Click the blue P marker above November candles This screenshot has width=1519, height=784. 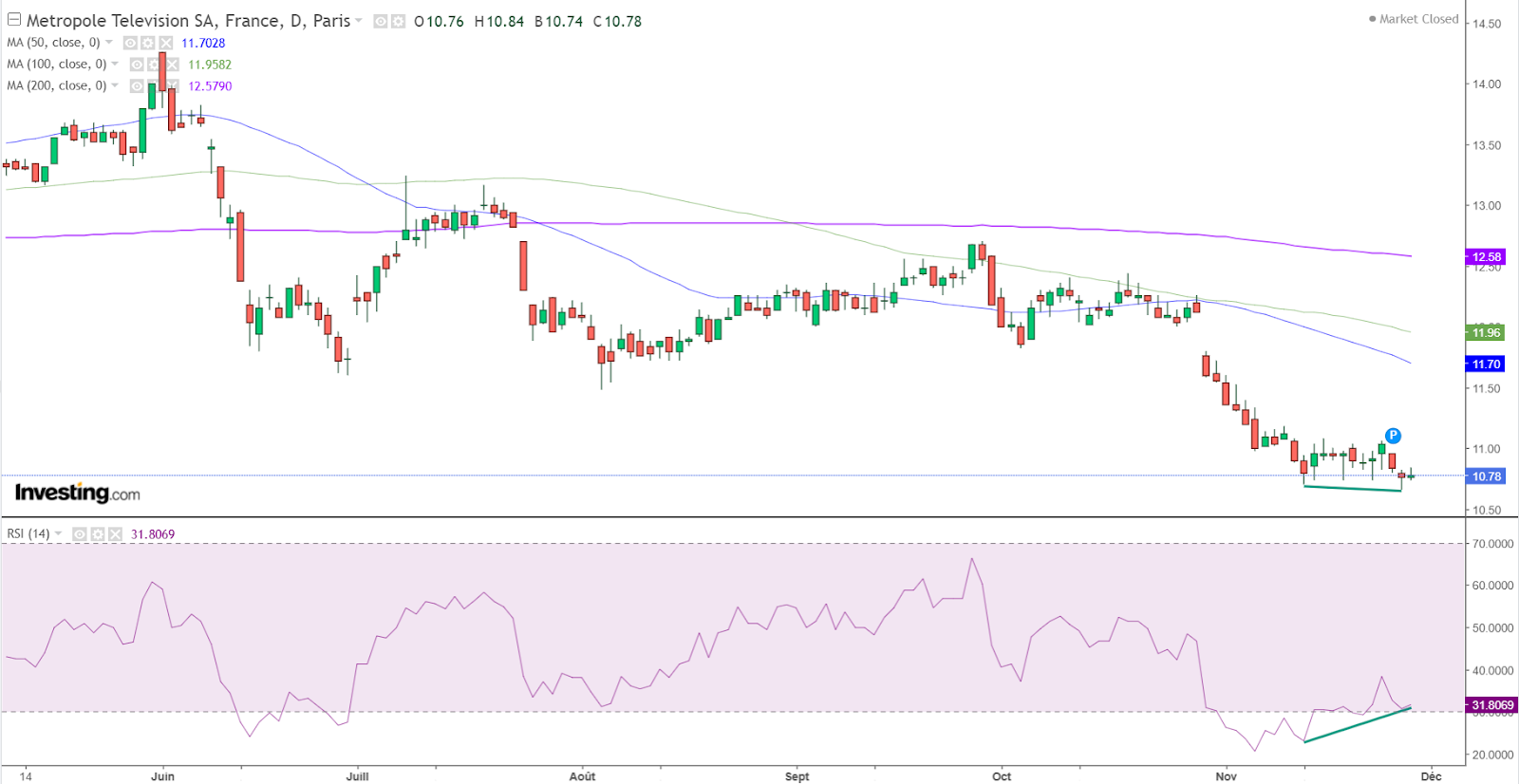pyautogui.click(x=1393, y=436)
